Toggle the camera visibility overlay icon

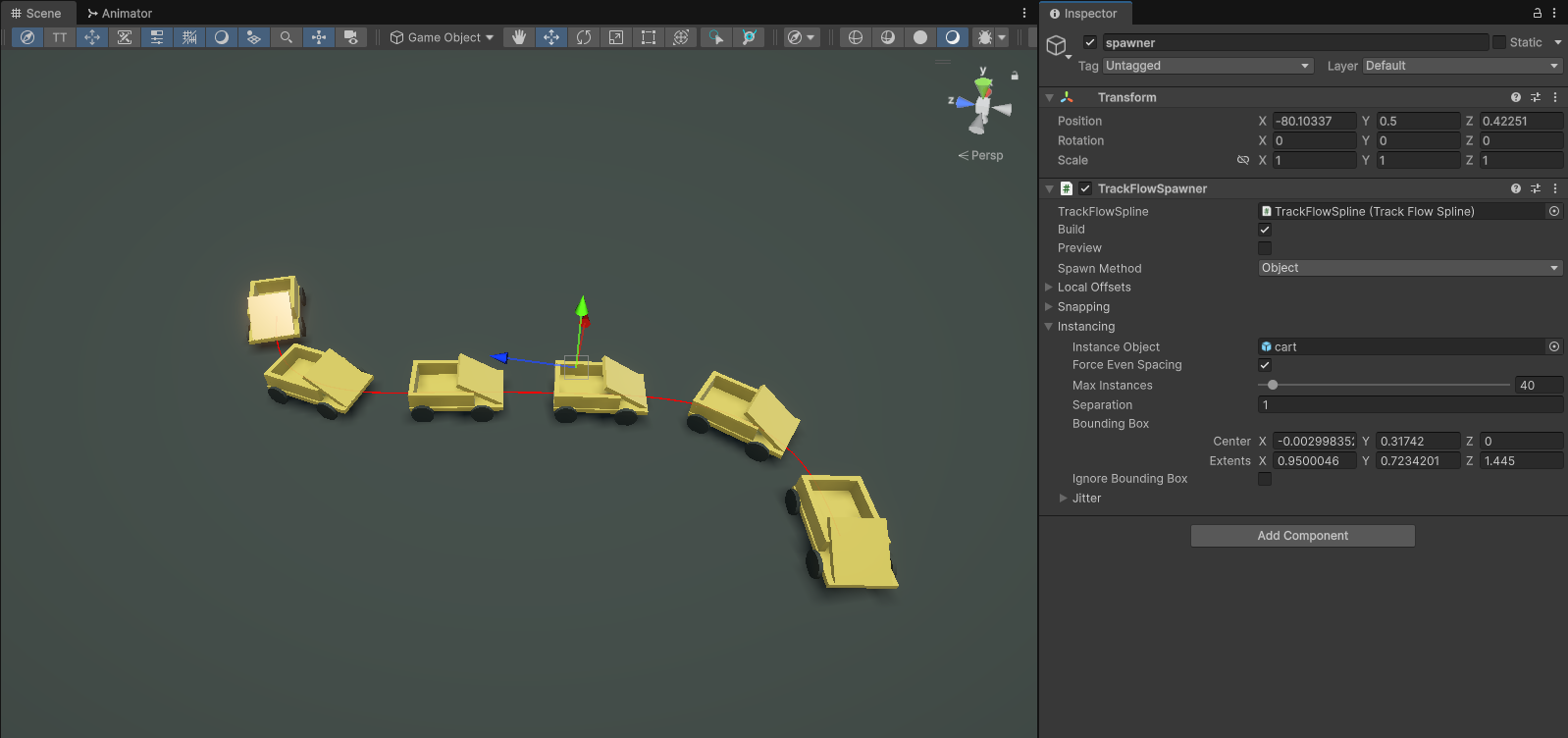click(351, 37)
